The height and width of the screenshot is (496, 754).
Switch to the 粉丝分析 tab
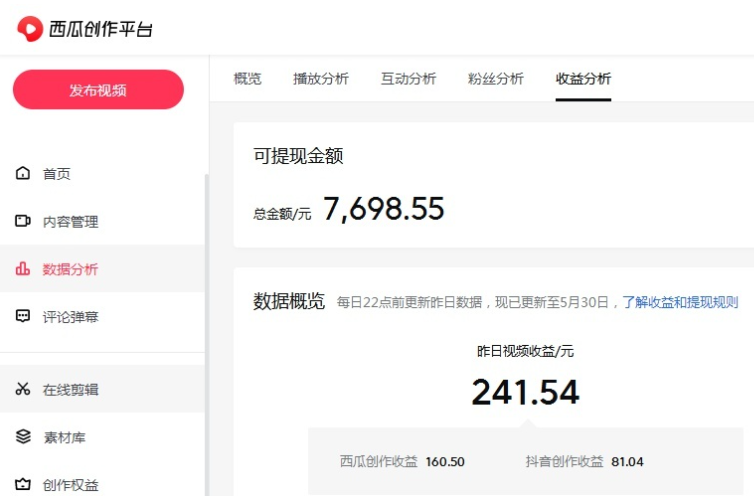point(496,78)
